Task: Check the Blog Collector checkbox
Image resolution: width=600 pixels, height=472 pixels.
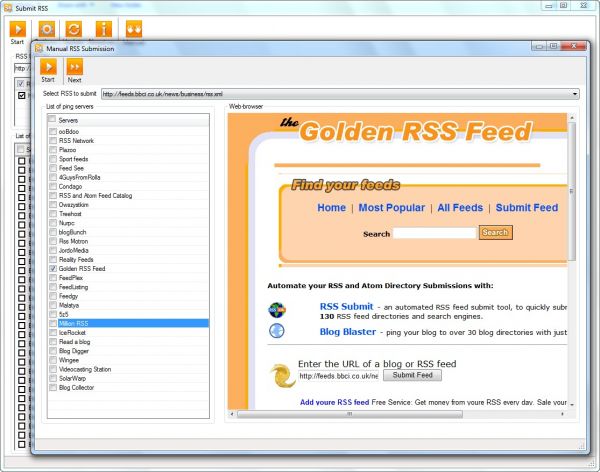Action: pos(53,387)
